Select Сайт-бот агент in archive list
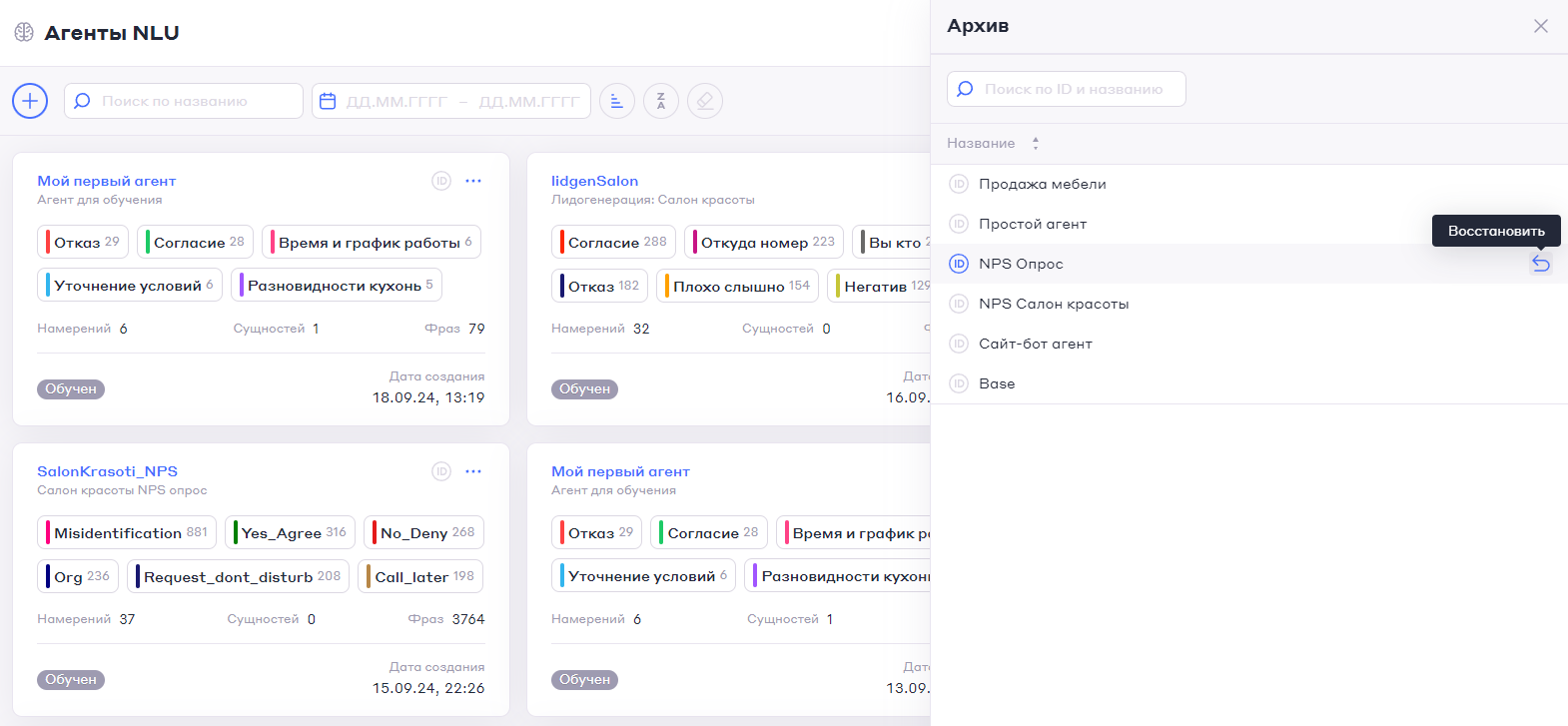Image resolution: width=1568 pixels, height=726 pixels. tap(1036, 344)
